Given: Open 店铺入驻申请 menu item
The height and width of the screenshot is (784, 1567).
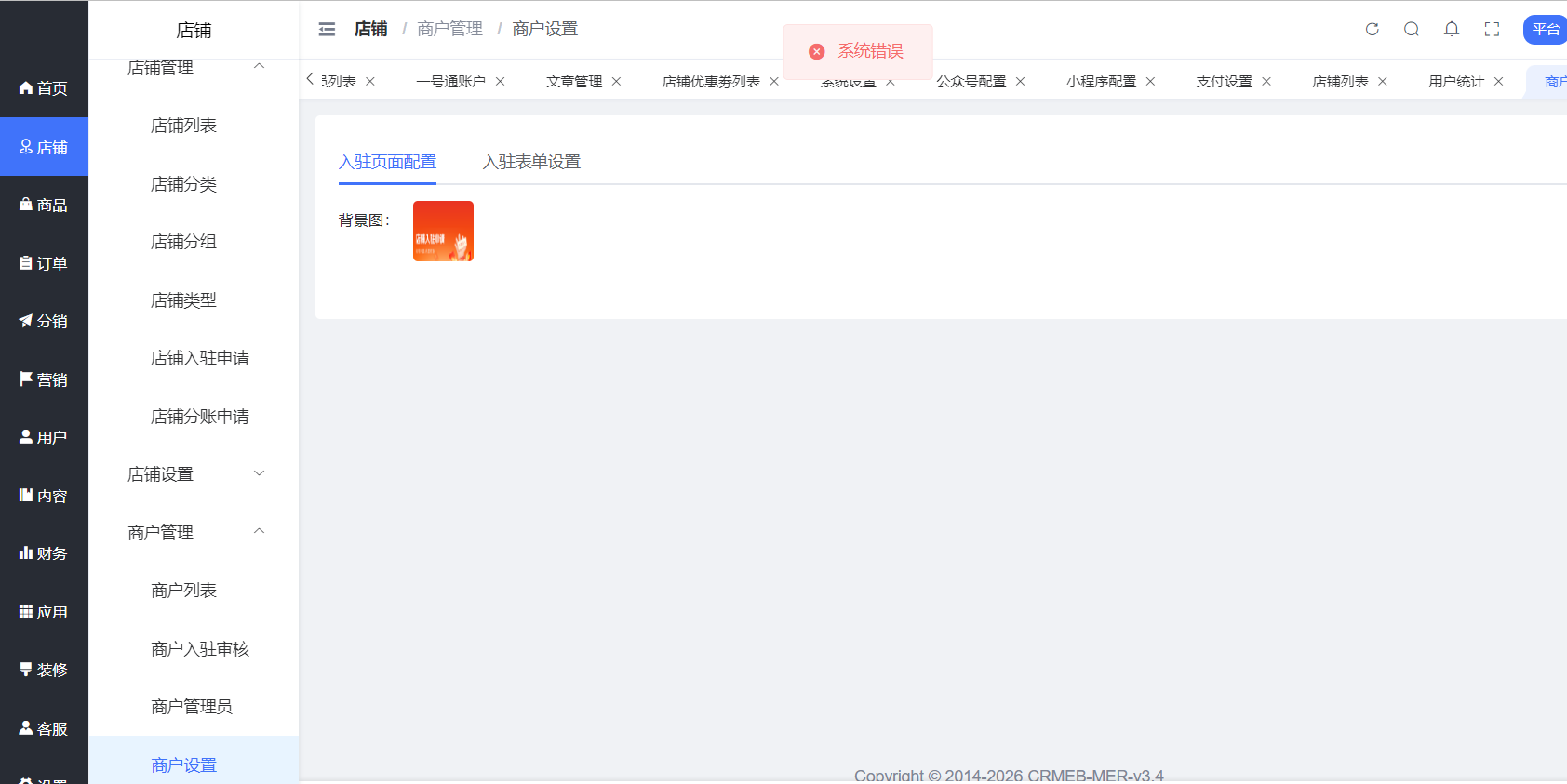Looking at the screenshot, I should pyautogui.click(x=200, y=358).
